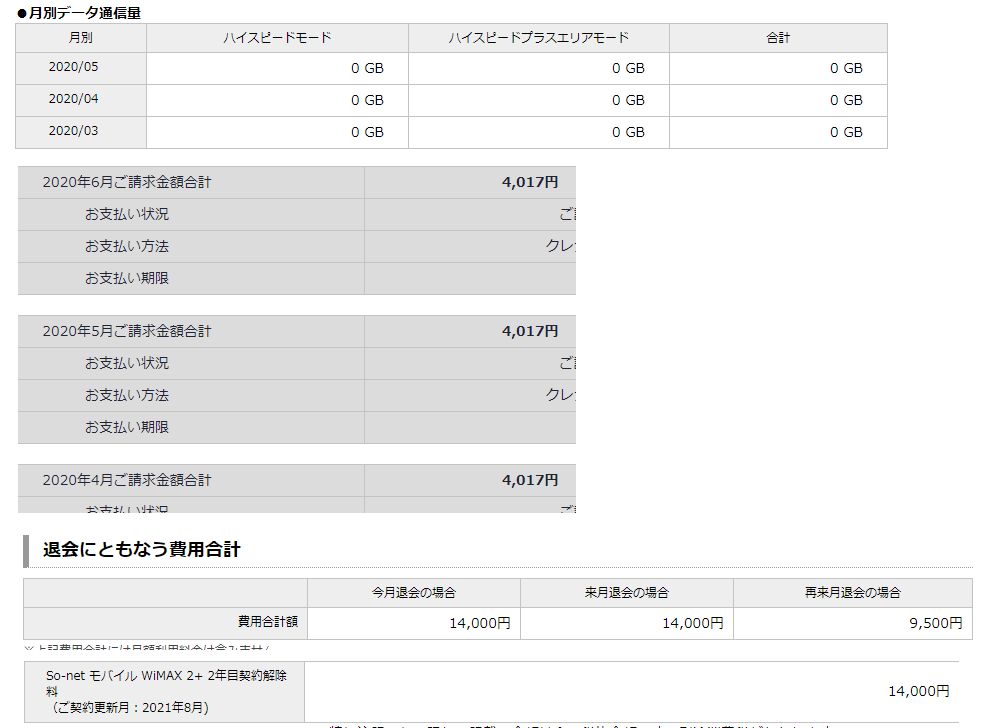Screen dimensions: 983x728
Task: Click the 2020年6月ご請求金額合計 row label
Action: (127, 183)
